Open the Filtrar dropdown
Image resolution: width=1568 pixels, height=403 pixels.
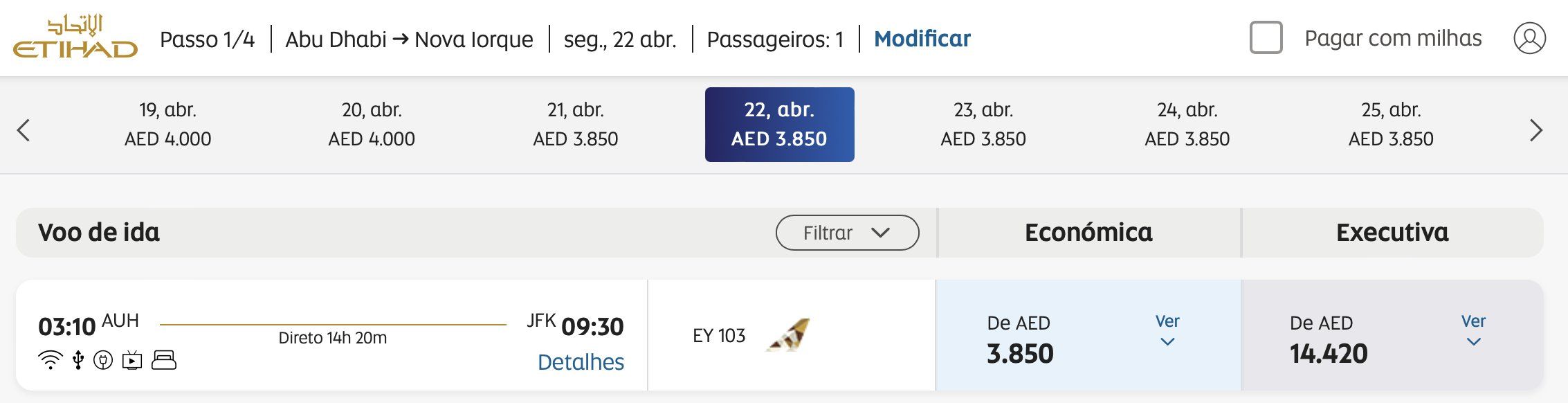848,233
